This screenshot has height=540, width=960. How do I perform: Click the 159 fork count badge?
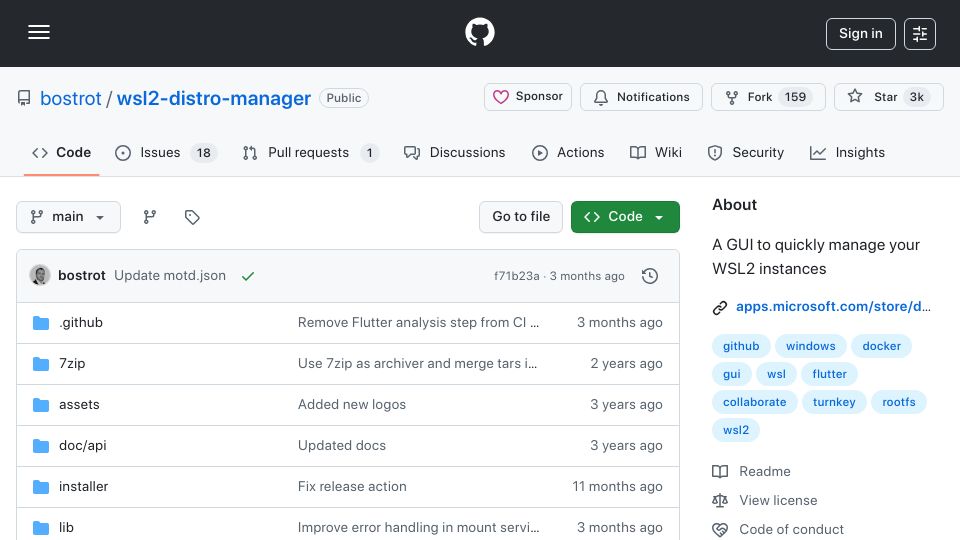click(x=795, y=97)
